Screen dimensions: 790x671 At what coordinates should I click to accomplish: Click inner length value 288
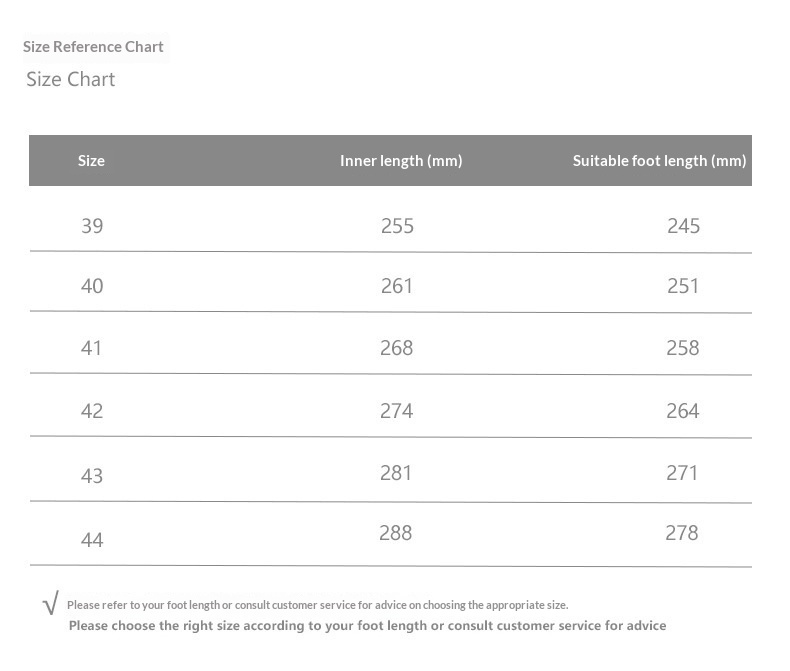[x=396, y=533]
